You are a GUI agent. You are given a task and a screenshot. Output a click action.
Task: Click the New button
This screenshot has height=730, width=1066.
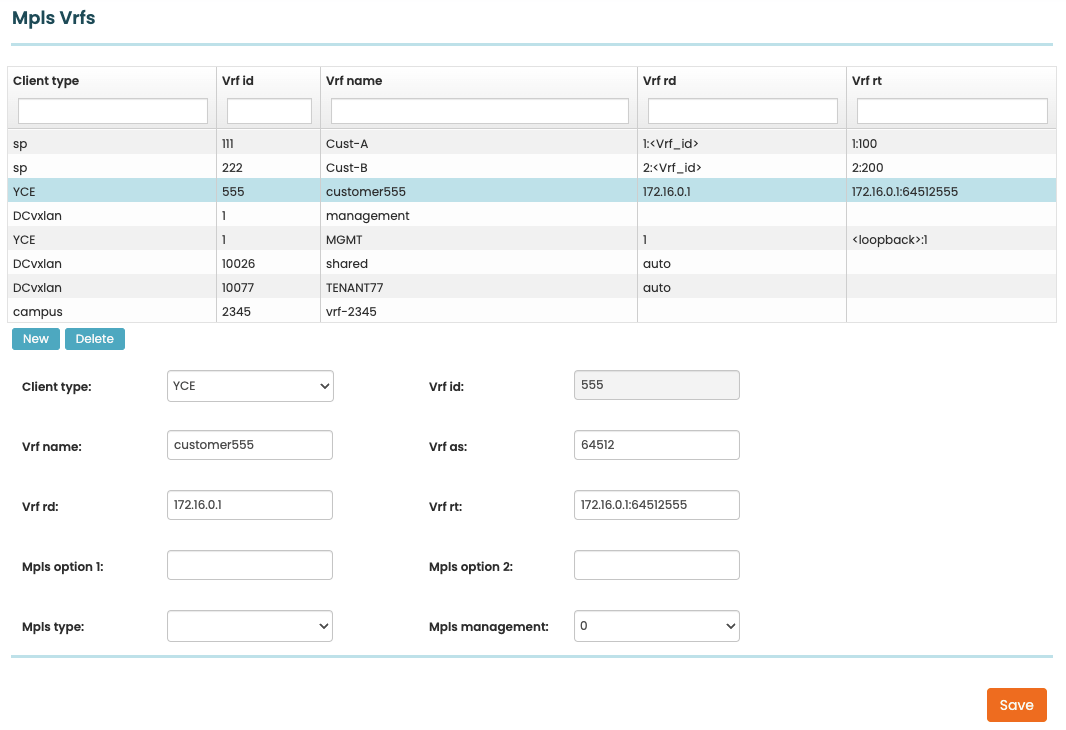tap(36, 339)
